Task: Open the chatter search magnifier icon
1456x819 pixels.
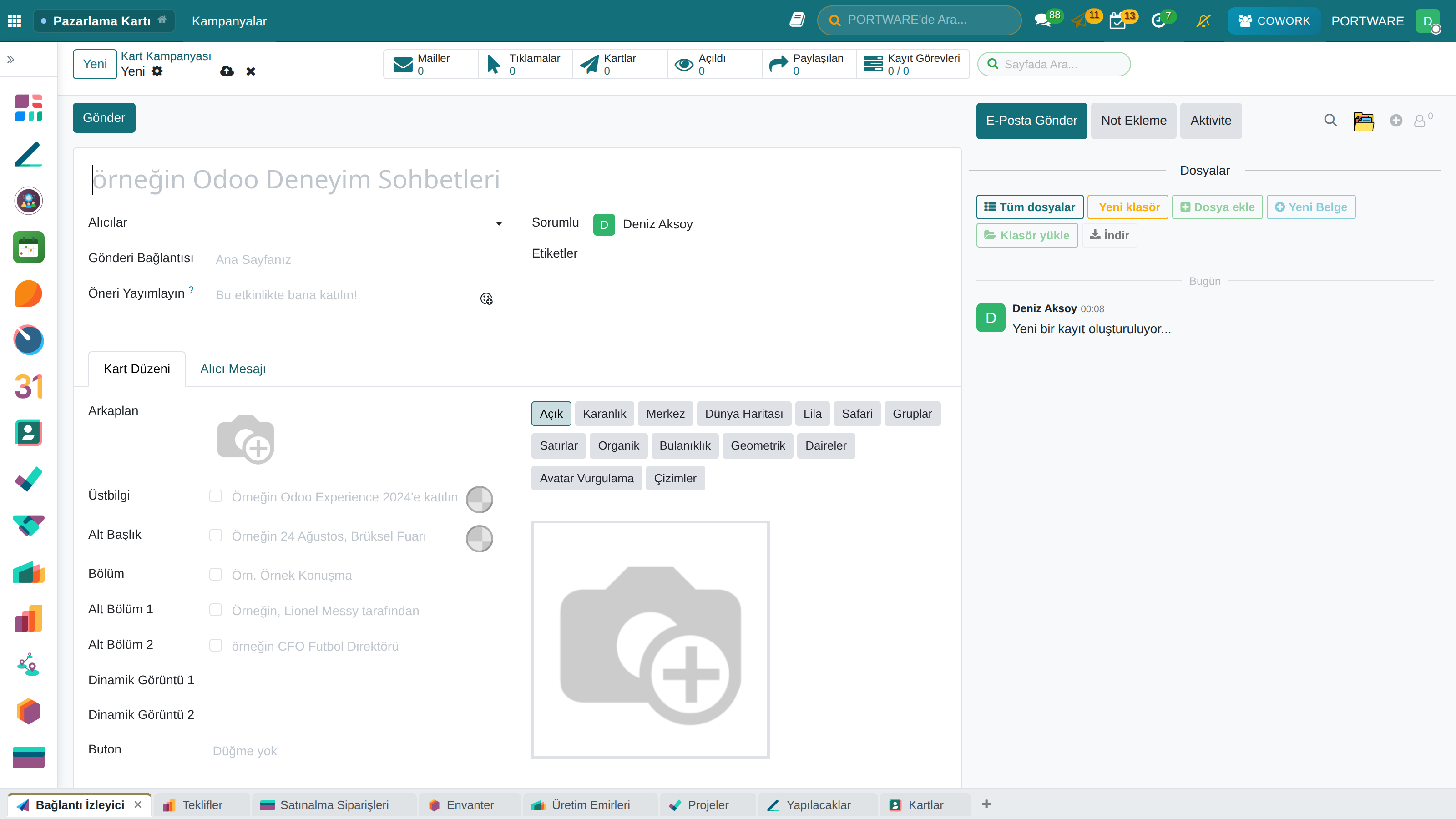Action: [1330, 121]
